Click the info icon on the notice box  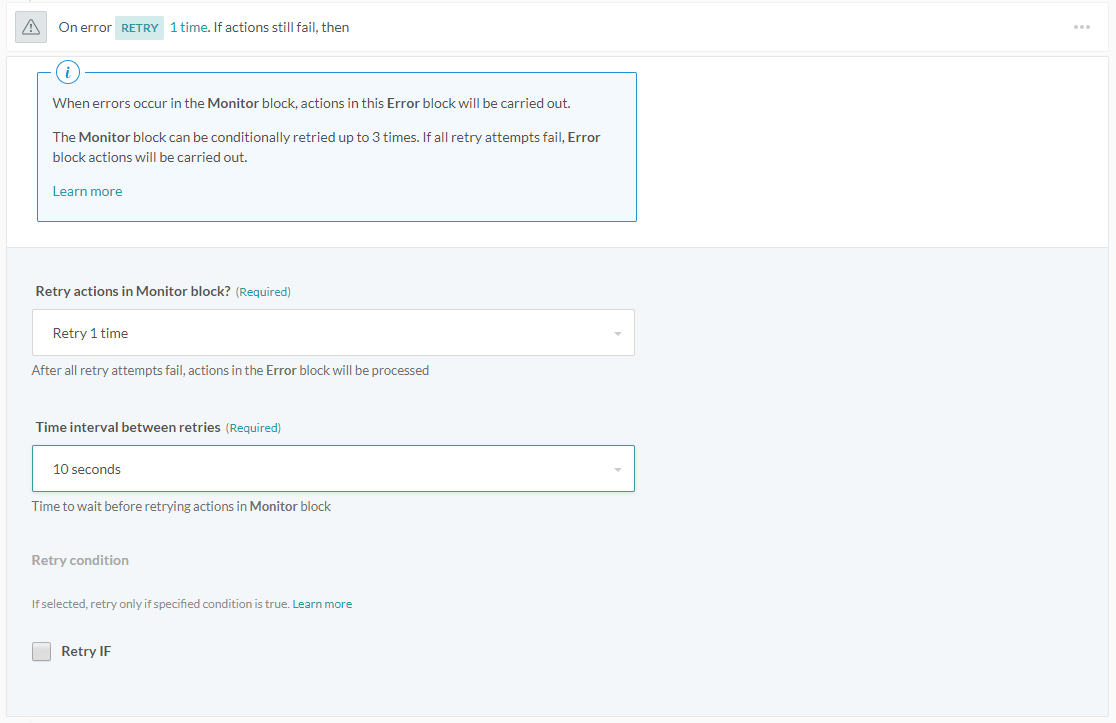68,71
